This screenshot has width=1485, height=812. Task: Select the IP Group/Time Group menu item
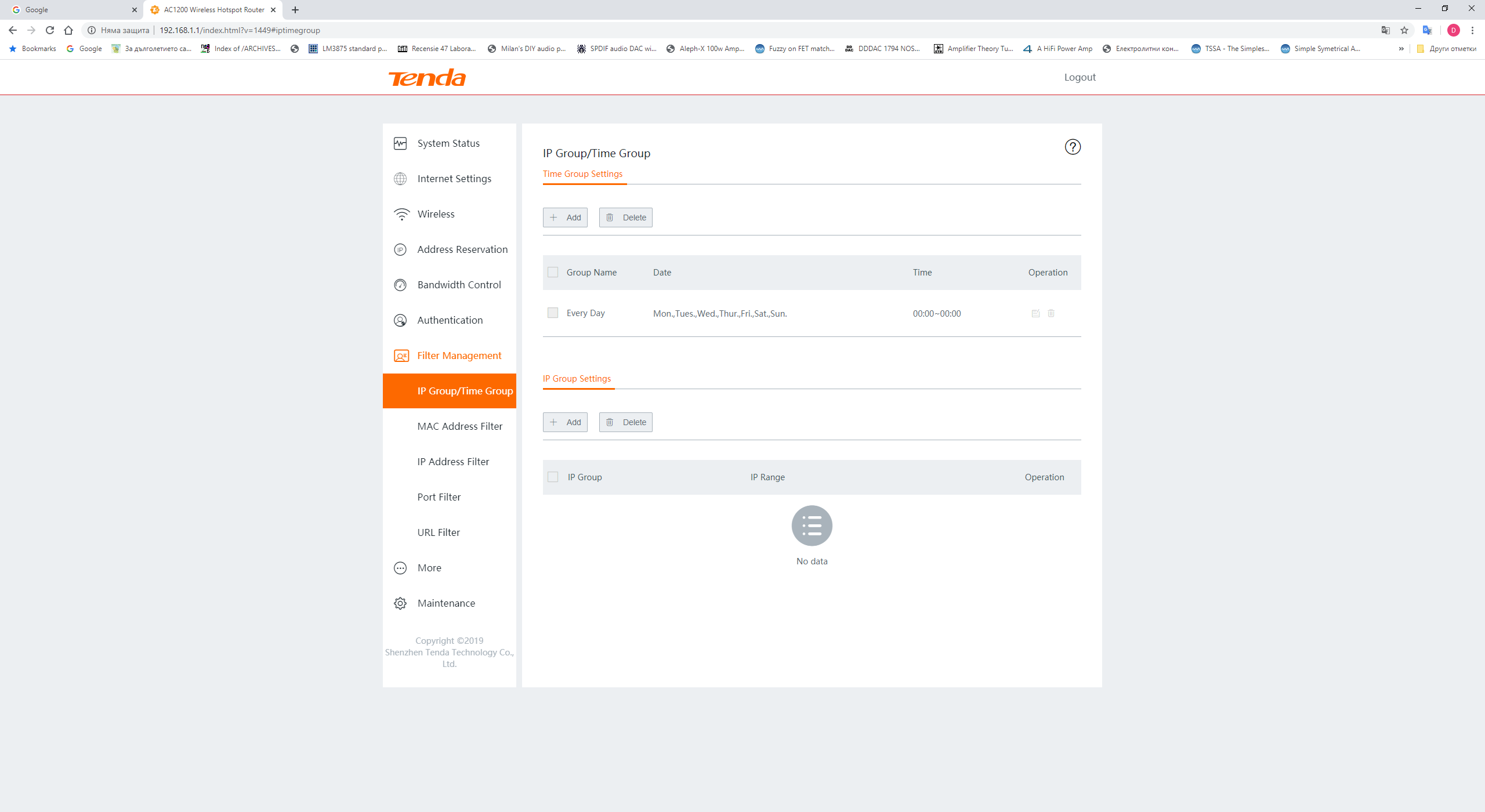pos(450,391)
